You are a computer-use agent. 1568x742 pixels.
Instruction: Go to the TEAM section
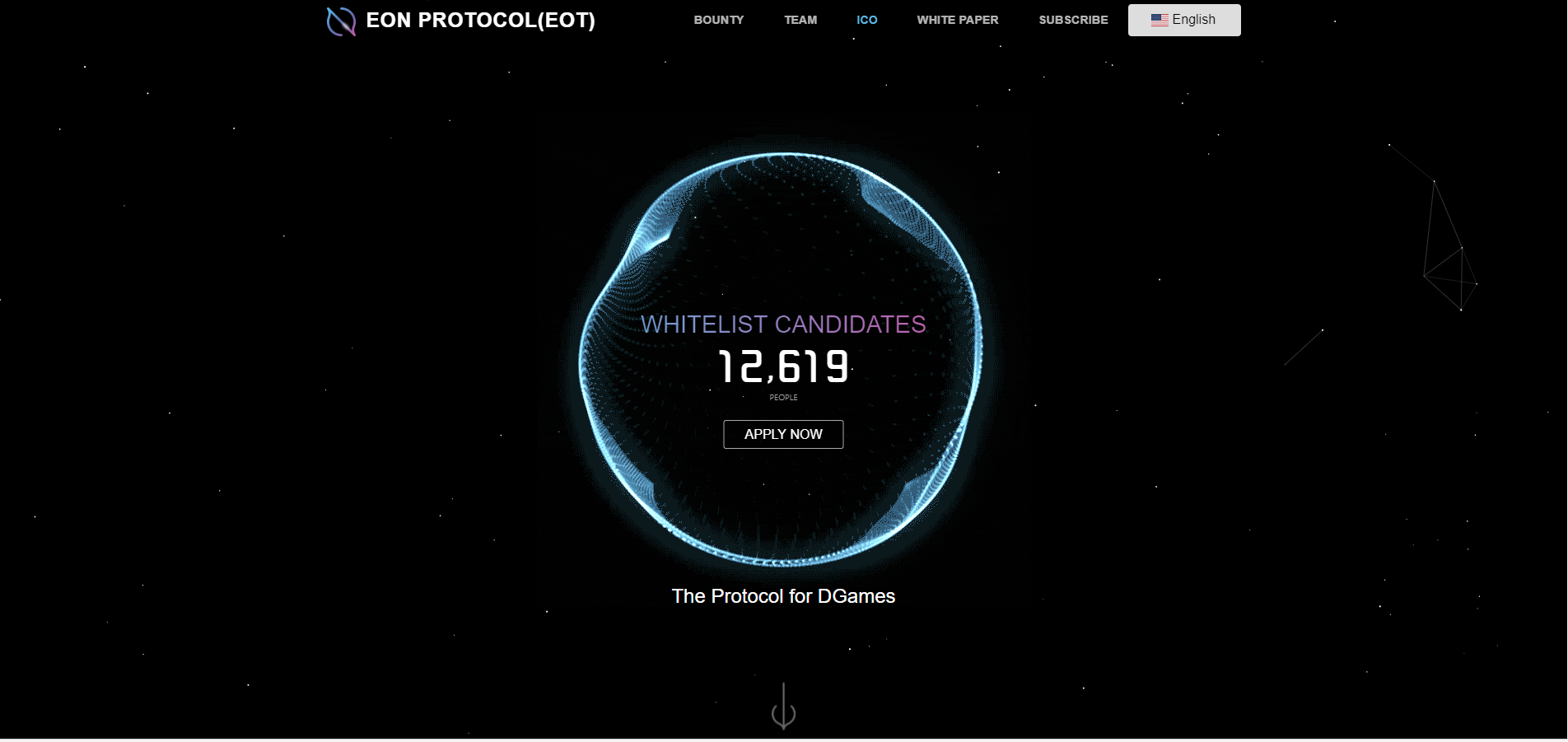800,20
